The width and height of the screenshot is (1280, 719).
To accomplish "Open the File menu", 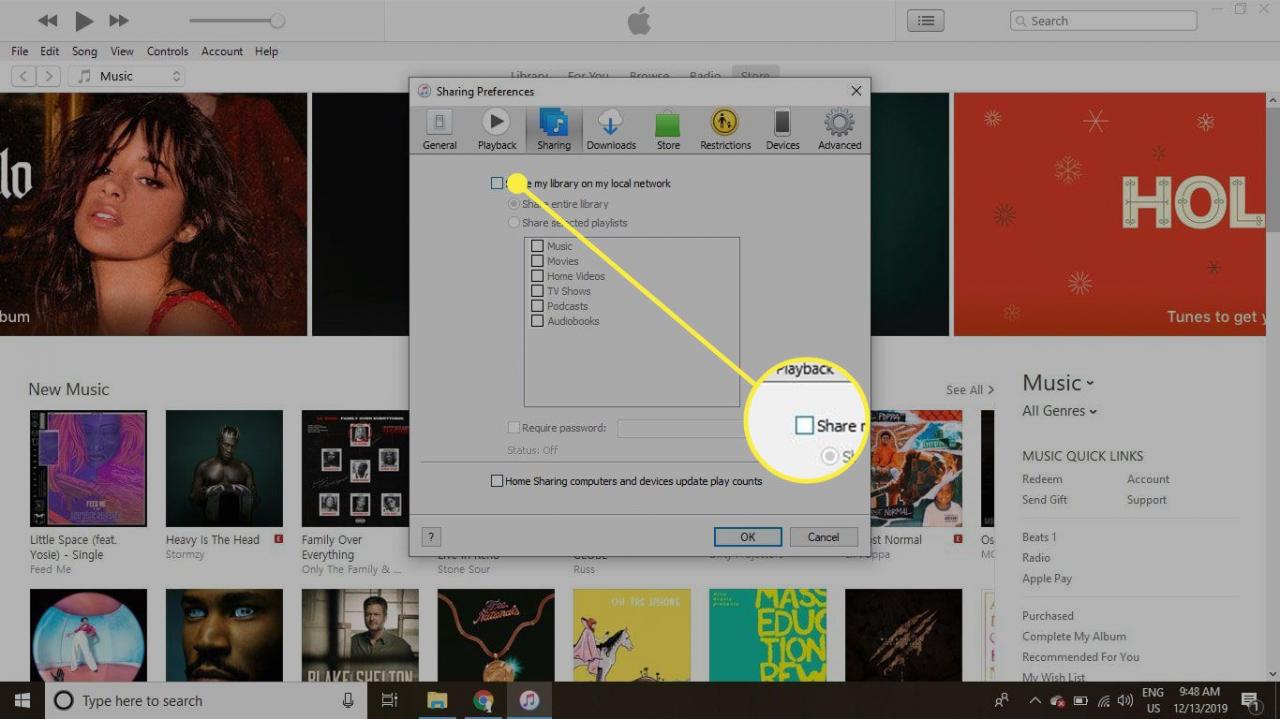I will [20, 51].
